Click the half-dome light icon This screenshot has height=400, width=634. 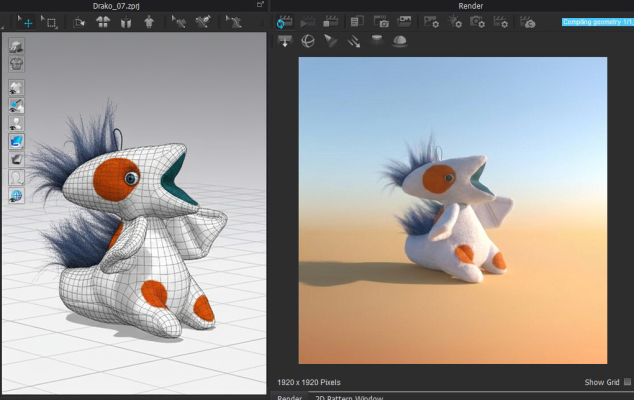400,41
